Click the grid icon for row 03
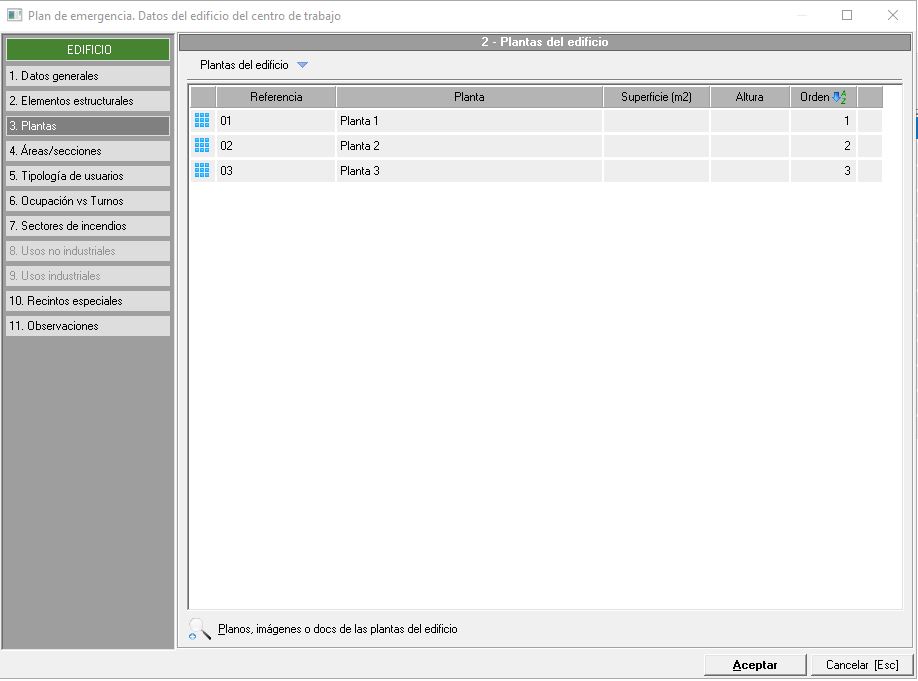Viewport: 918px width, 681px height. 202,171
